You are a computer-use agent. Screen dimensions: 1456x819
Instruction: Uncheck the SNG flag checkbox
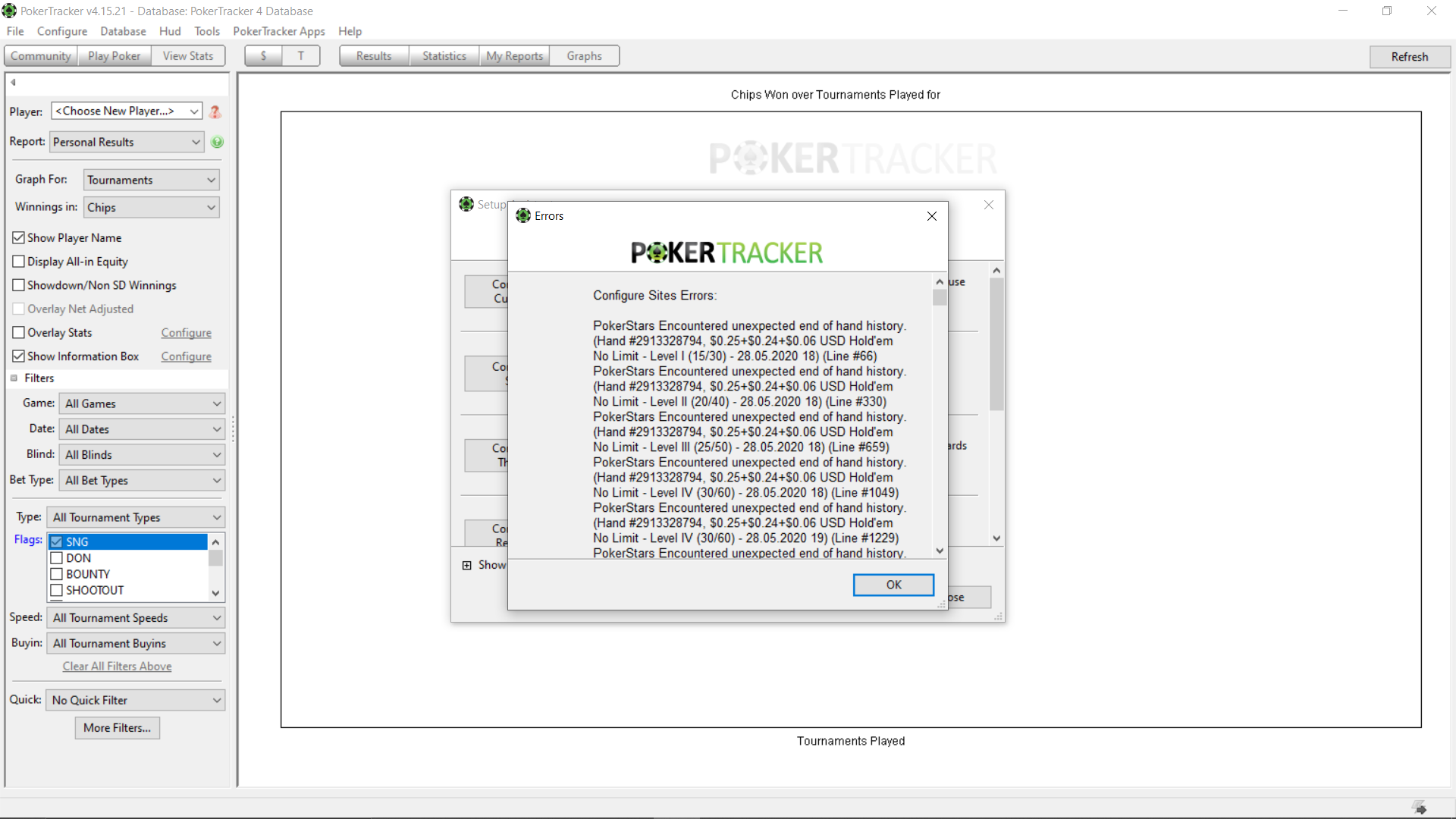click(x=57, y=542)
